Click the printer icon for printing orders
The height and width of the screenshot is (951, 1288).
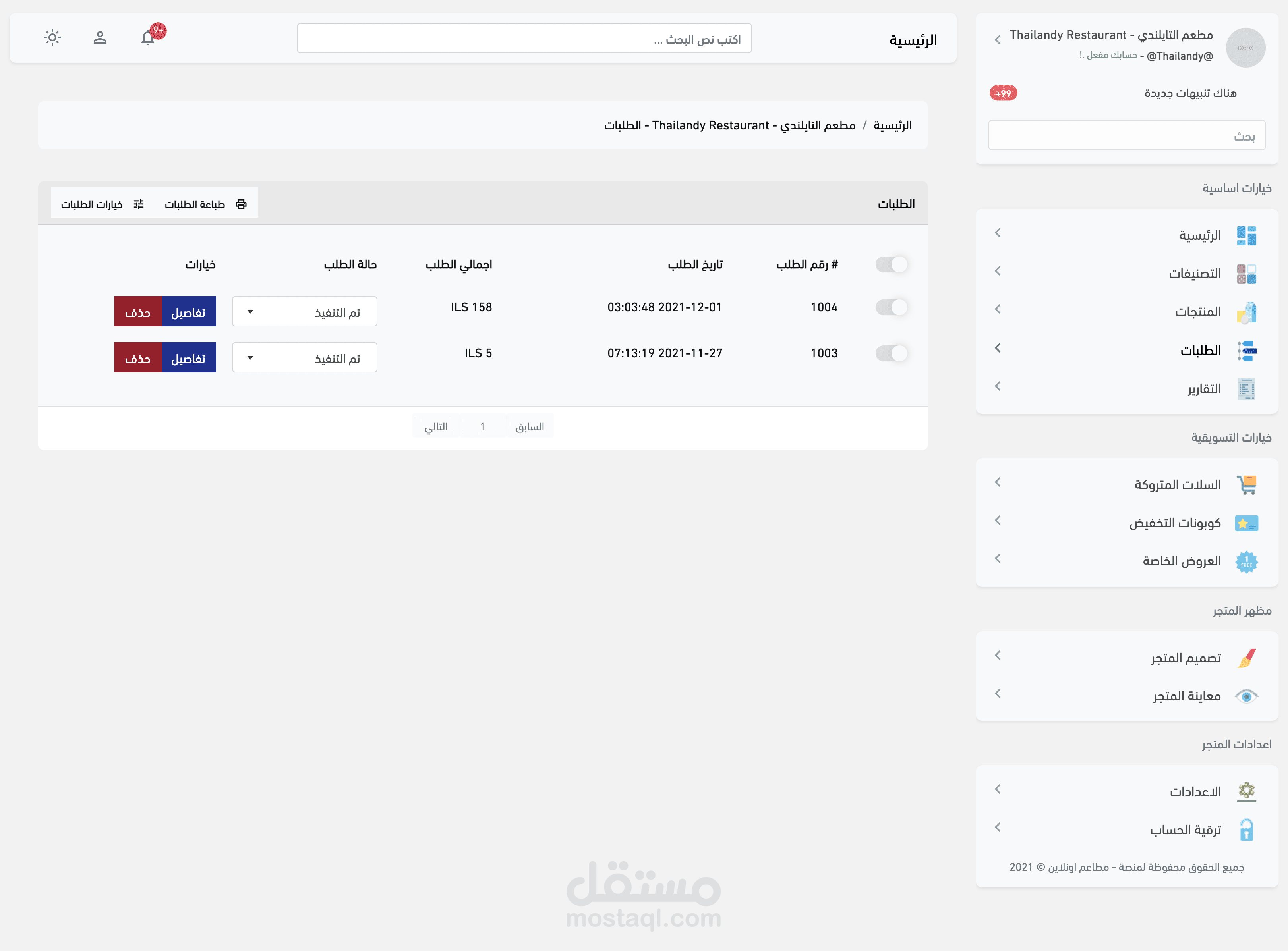[241, 204]
